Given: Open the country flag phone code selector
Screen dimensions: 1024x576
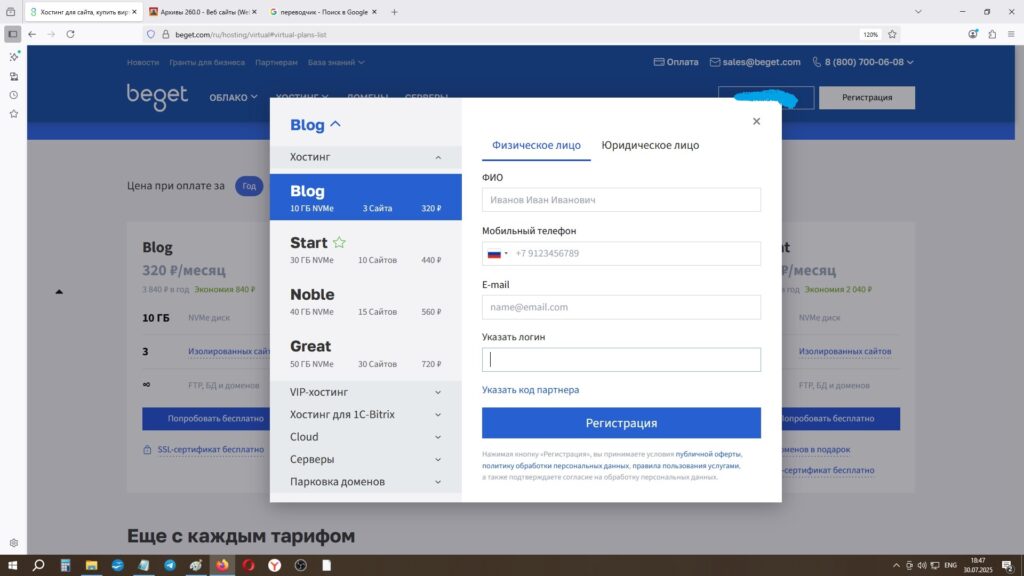Looking at the screenshot, I should (x=497, y=253).
